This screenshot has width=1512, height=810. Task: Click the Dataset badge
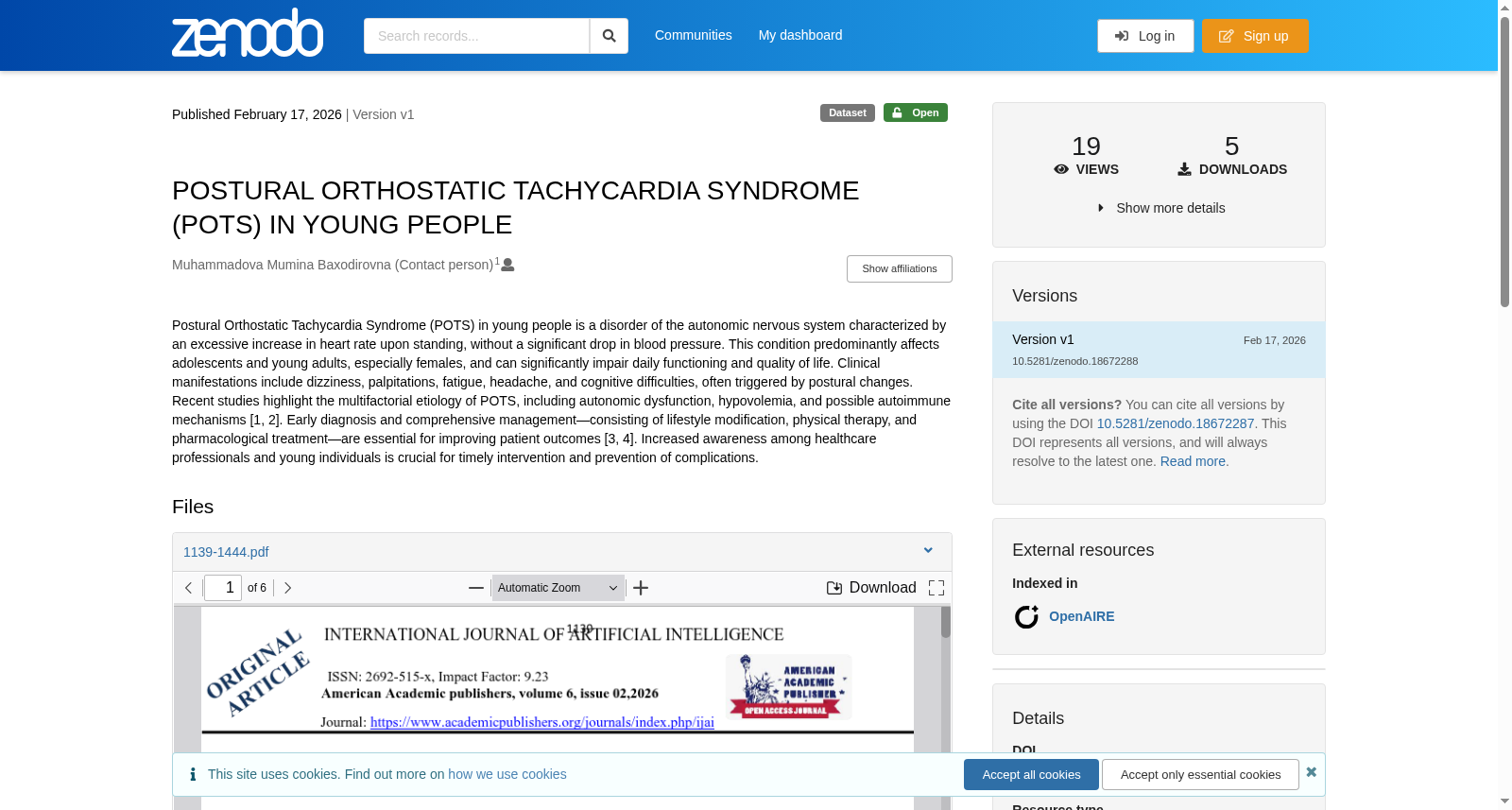pyautogui.click(x=848, y=112)
